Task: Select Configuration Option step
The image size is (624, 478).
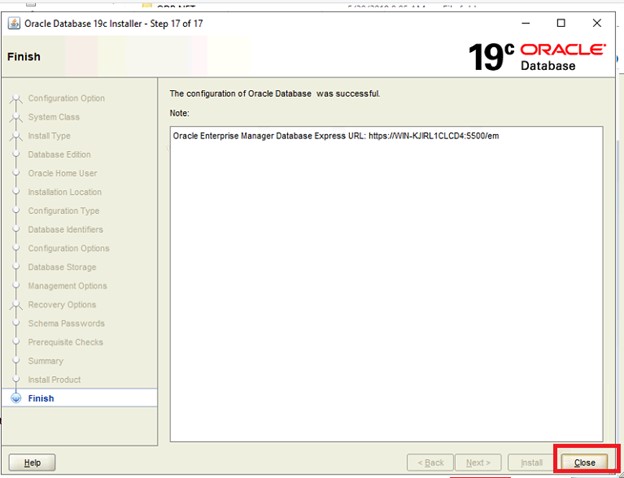Action: coord(66,98)
